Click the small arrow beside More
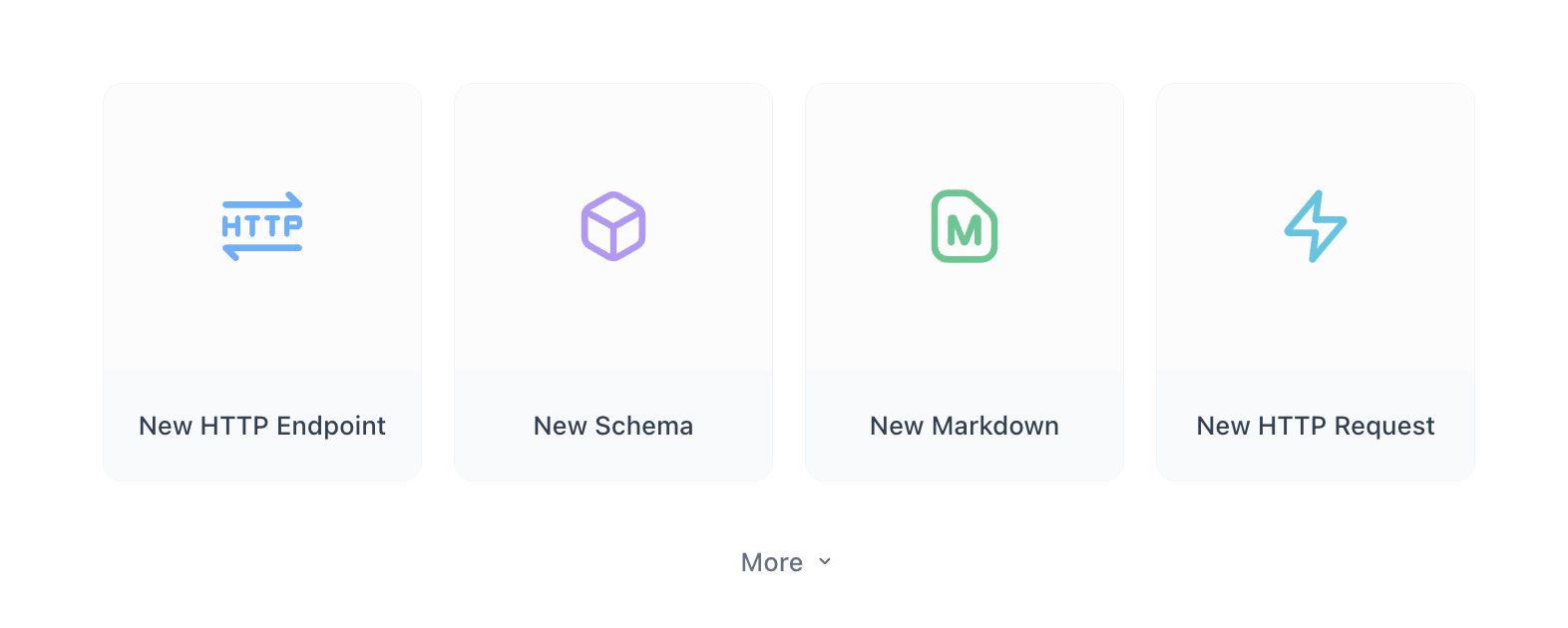This screenshot has height=628, width=1568. (x=825, y=562)
